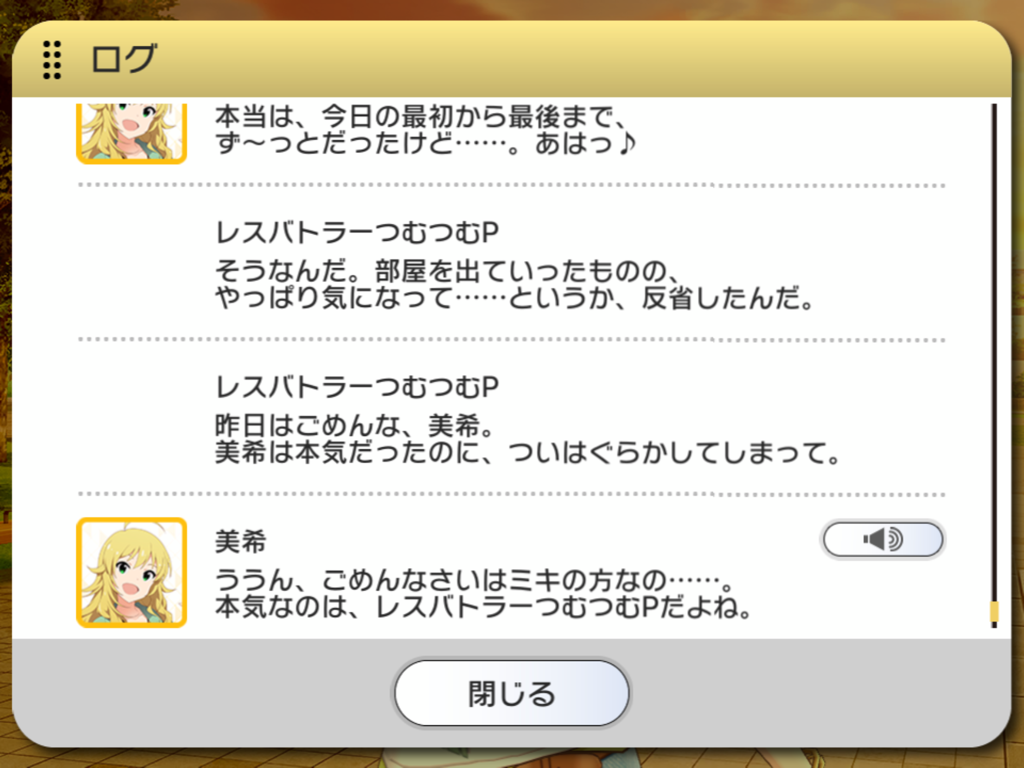Viewport: 1024px width, 768px height.
Task: Click the line ず〜っとだったけど……。あはっ♪
Action: (x=426, y=143)
